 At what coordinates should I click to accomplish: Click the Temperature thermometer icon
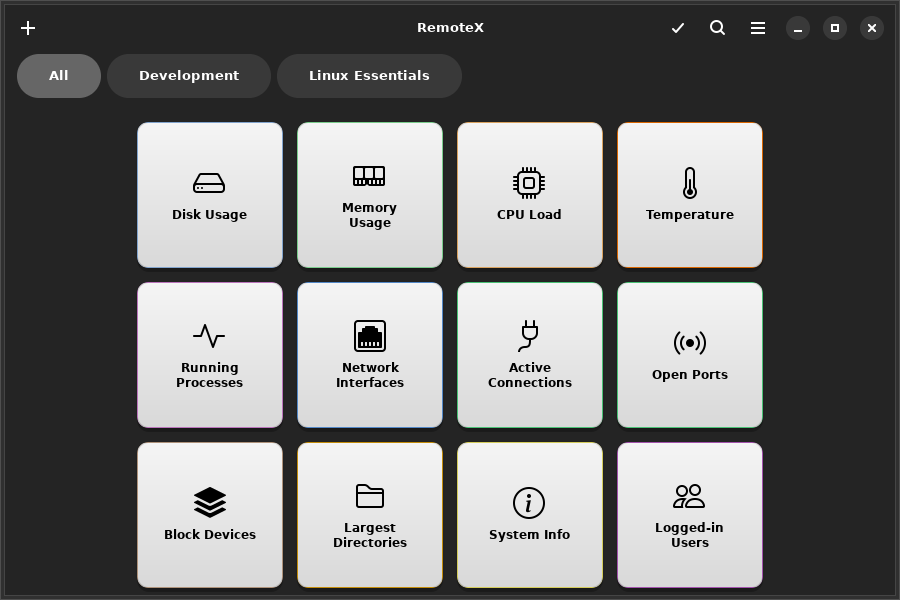coord(689,183)
